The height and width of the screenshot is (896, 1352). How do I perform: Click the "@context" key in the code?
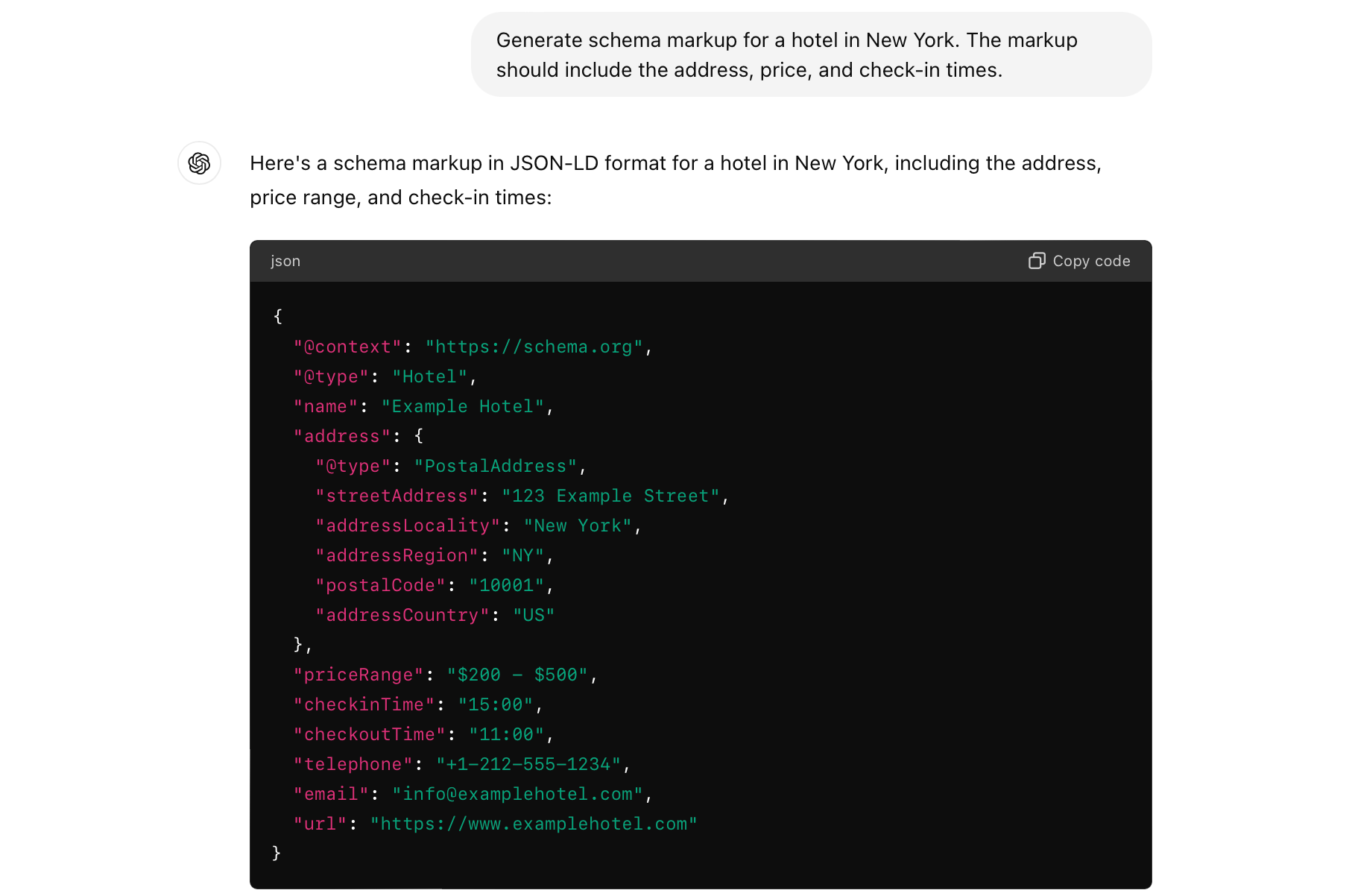(x=347, y=347)
